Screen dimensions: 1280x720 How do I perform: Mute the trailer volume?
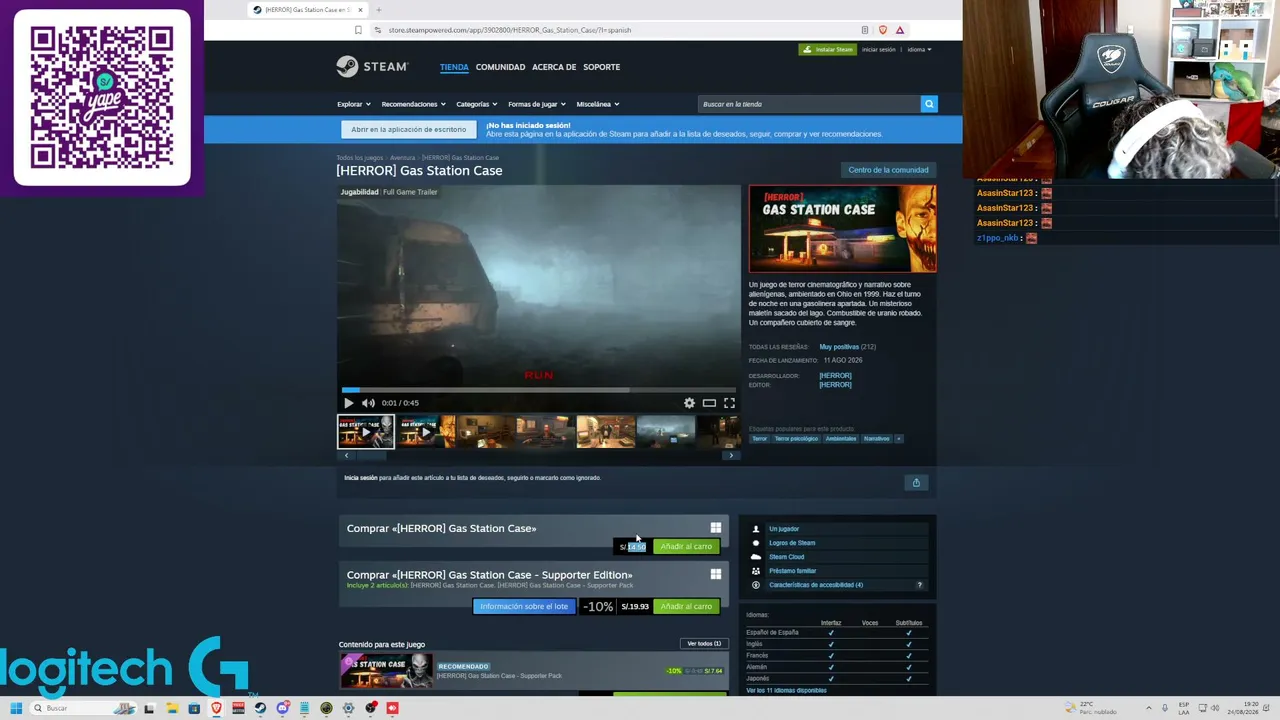coord(368,403)
